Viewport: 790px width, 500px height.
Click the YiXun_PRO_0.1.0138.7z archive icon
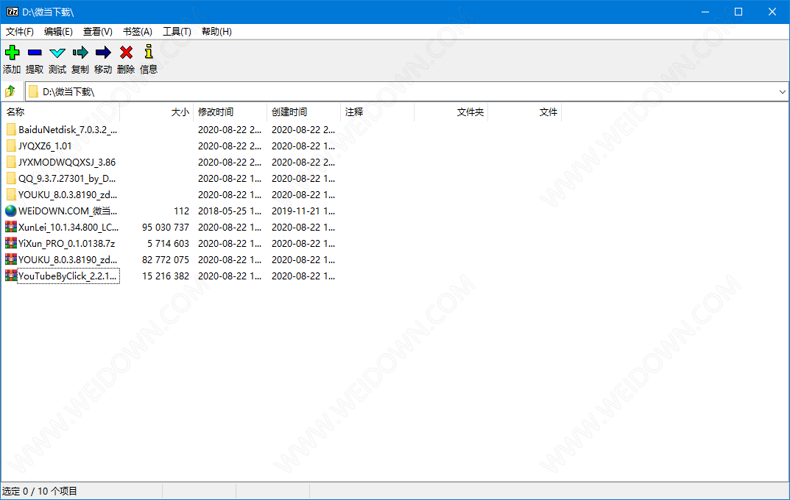pos(11,243)
